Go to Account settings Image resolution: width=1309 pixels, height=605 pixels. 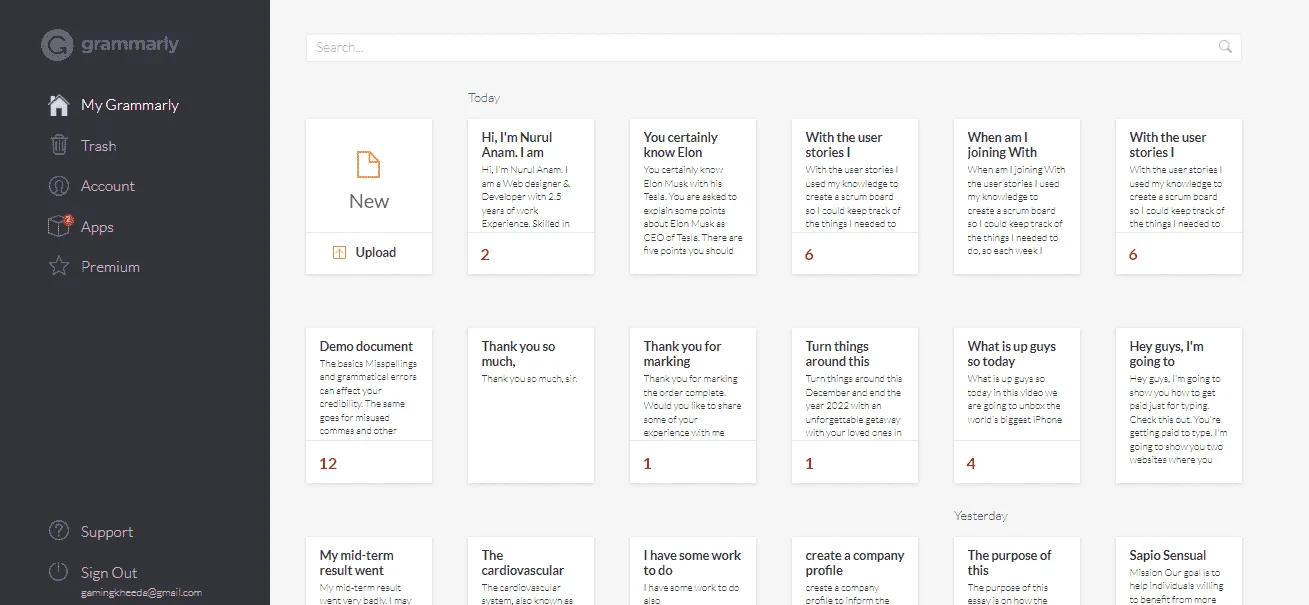click(x=108, y=186)
